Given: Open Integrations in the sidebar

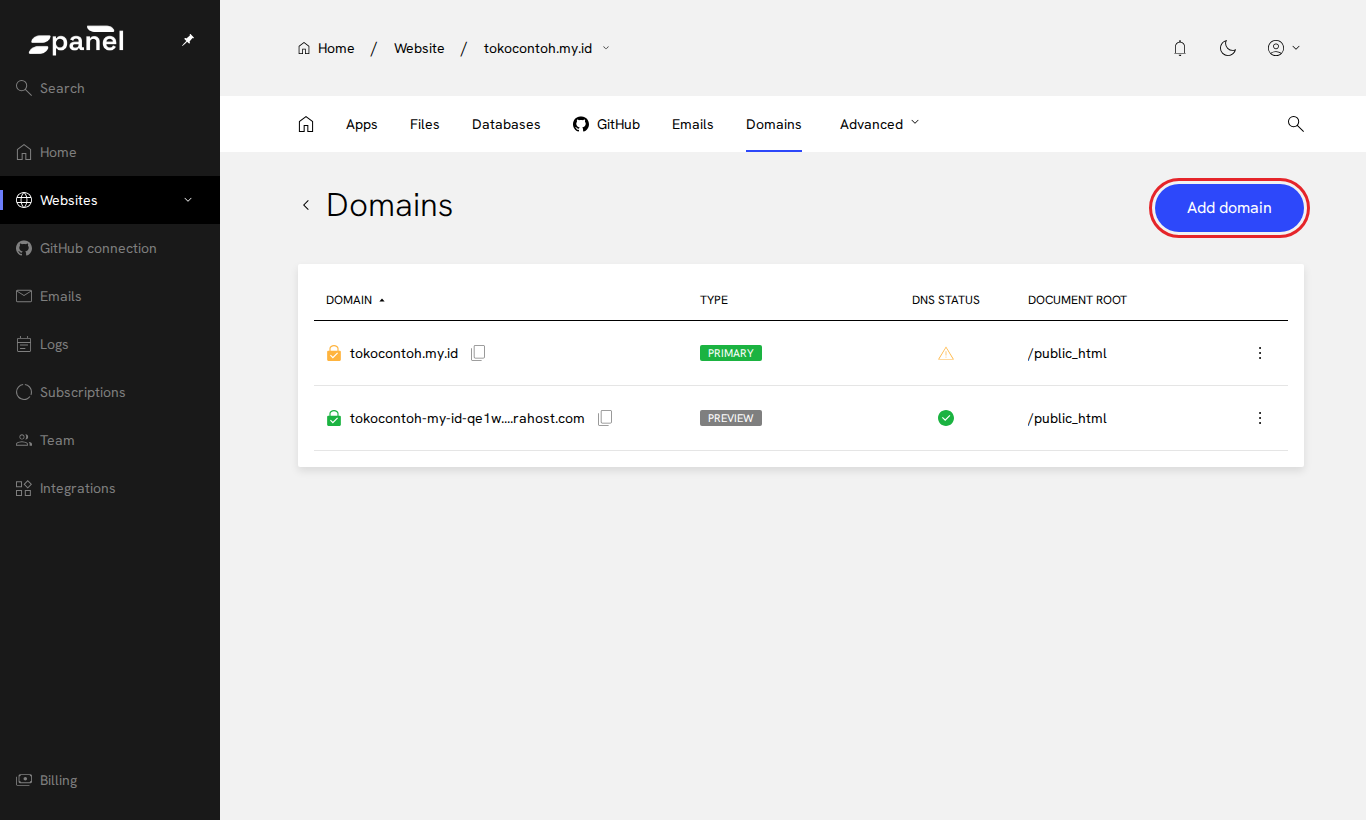Looking at the screenshot, I should point(110,488).
